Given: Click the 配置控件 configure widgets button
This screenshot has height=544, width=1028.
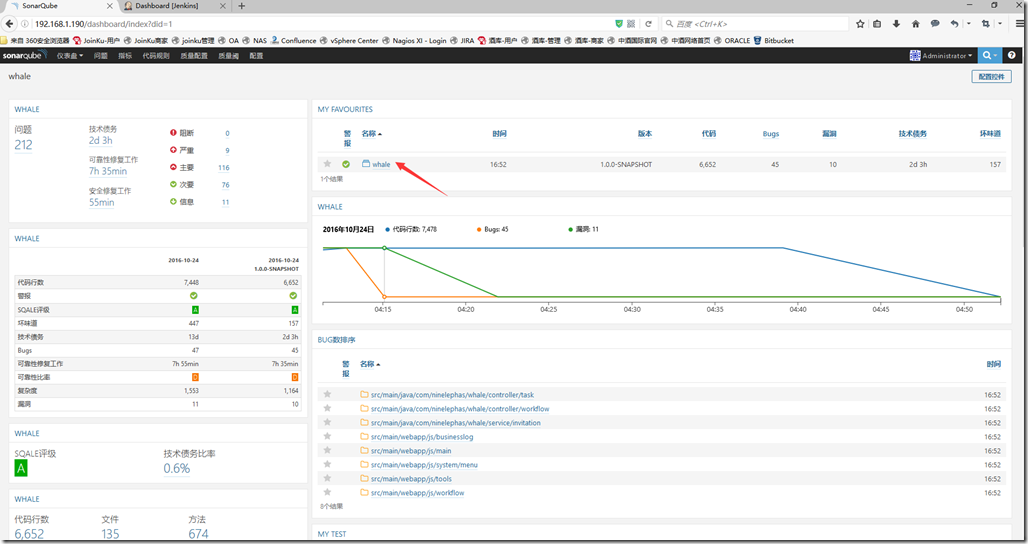Looking at the screenshot, I should tap(991, 77).
